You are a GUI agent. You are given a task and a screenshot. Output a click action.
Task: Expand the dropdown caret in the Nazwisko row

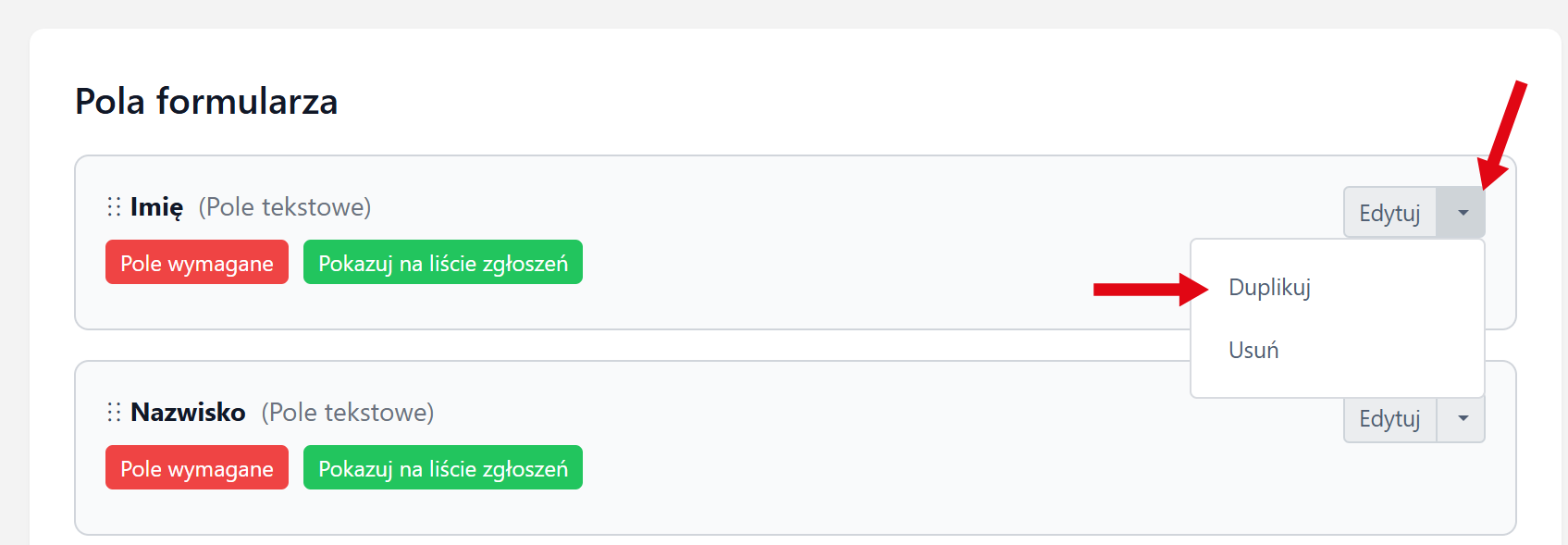coord(1462,419)
